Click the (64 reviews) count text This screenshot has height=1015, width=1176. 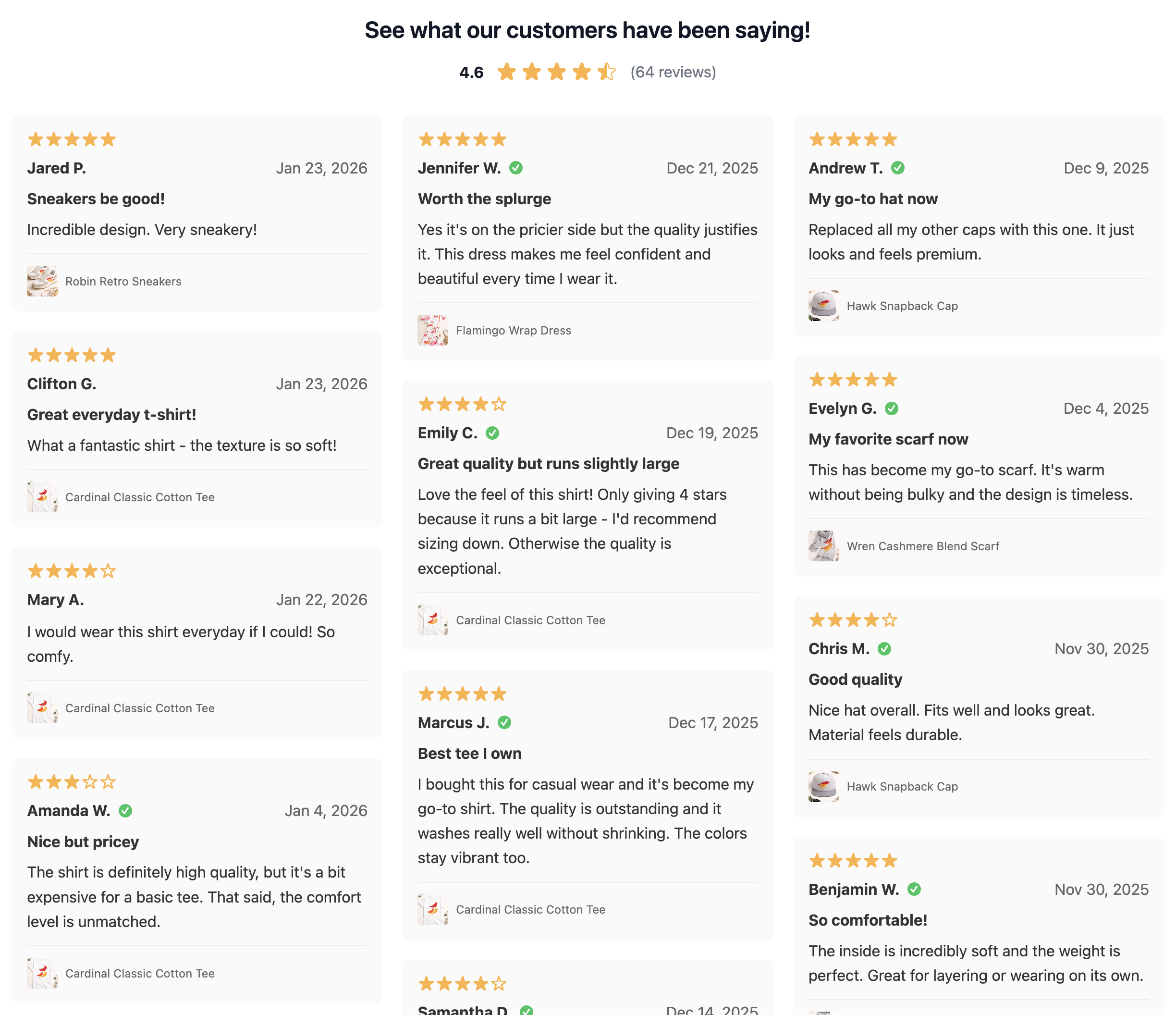[673, 72]
